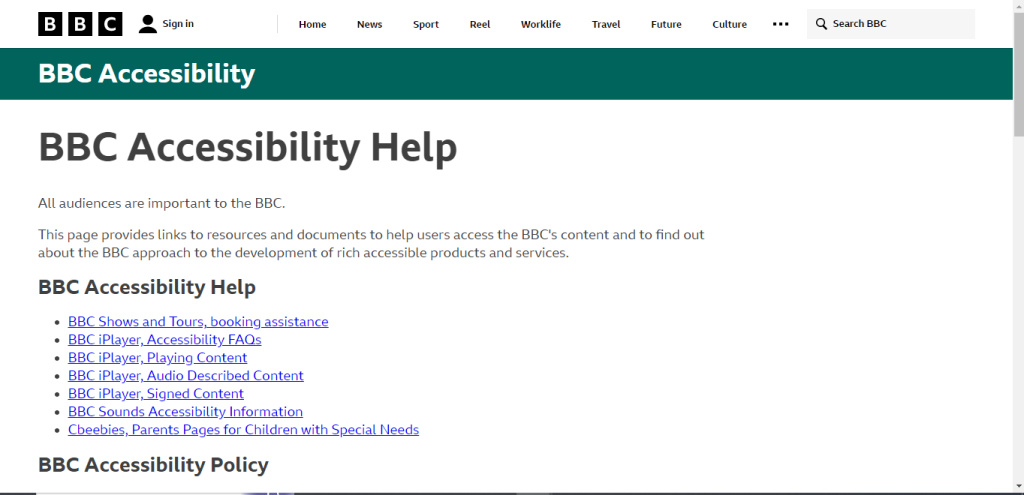
Task: Open BBC Sounds Accessibility Information link
Action: click(185, 411)
